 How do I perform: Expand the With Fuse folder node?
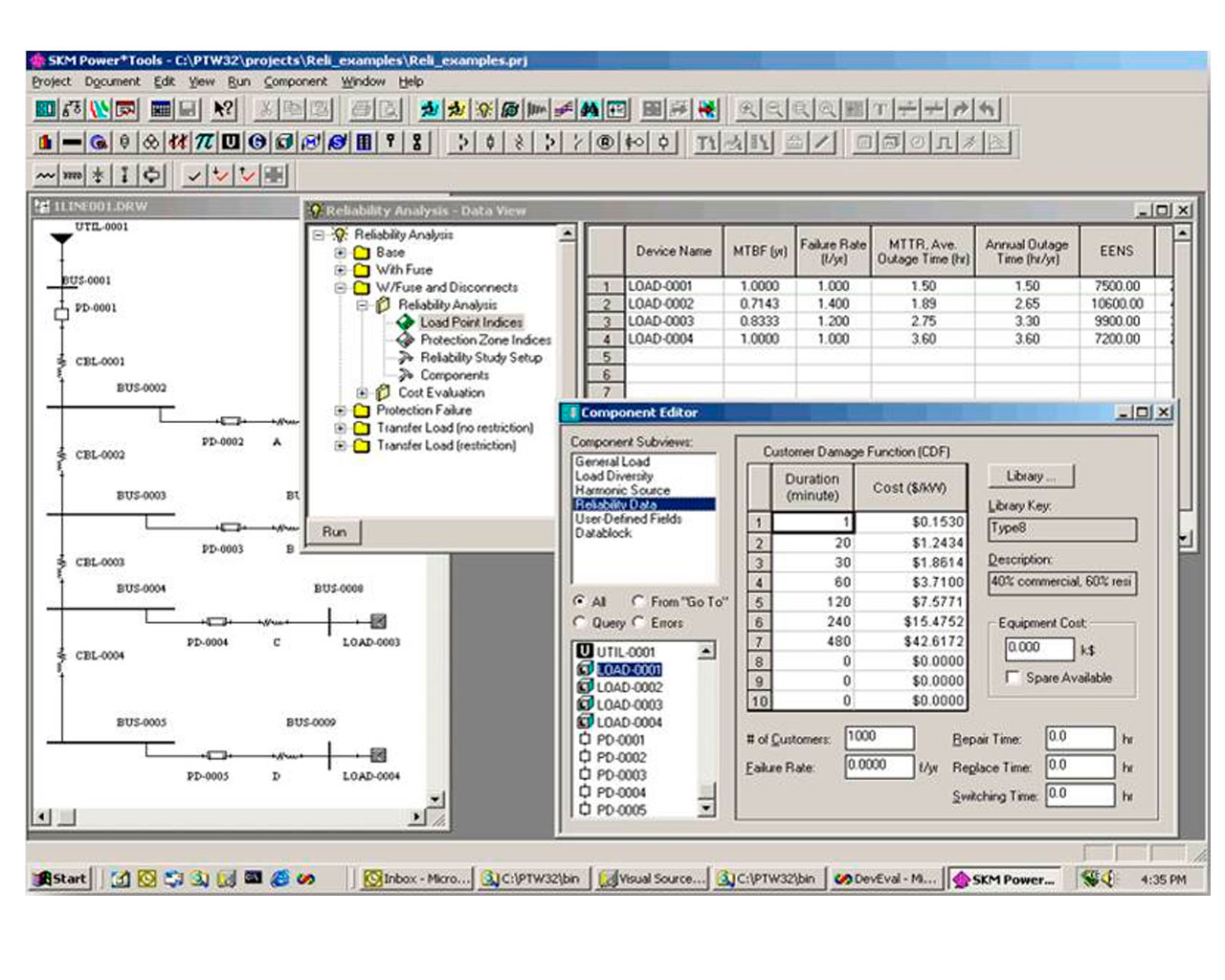(x=340, y=270)
